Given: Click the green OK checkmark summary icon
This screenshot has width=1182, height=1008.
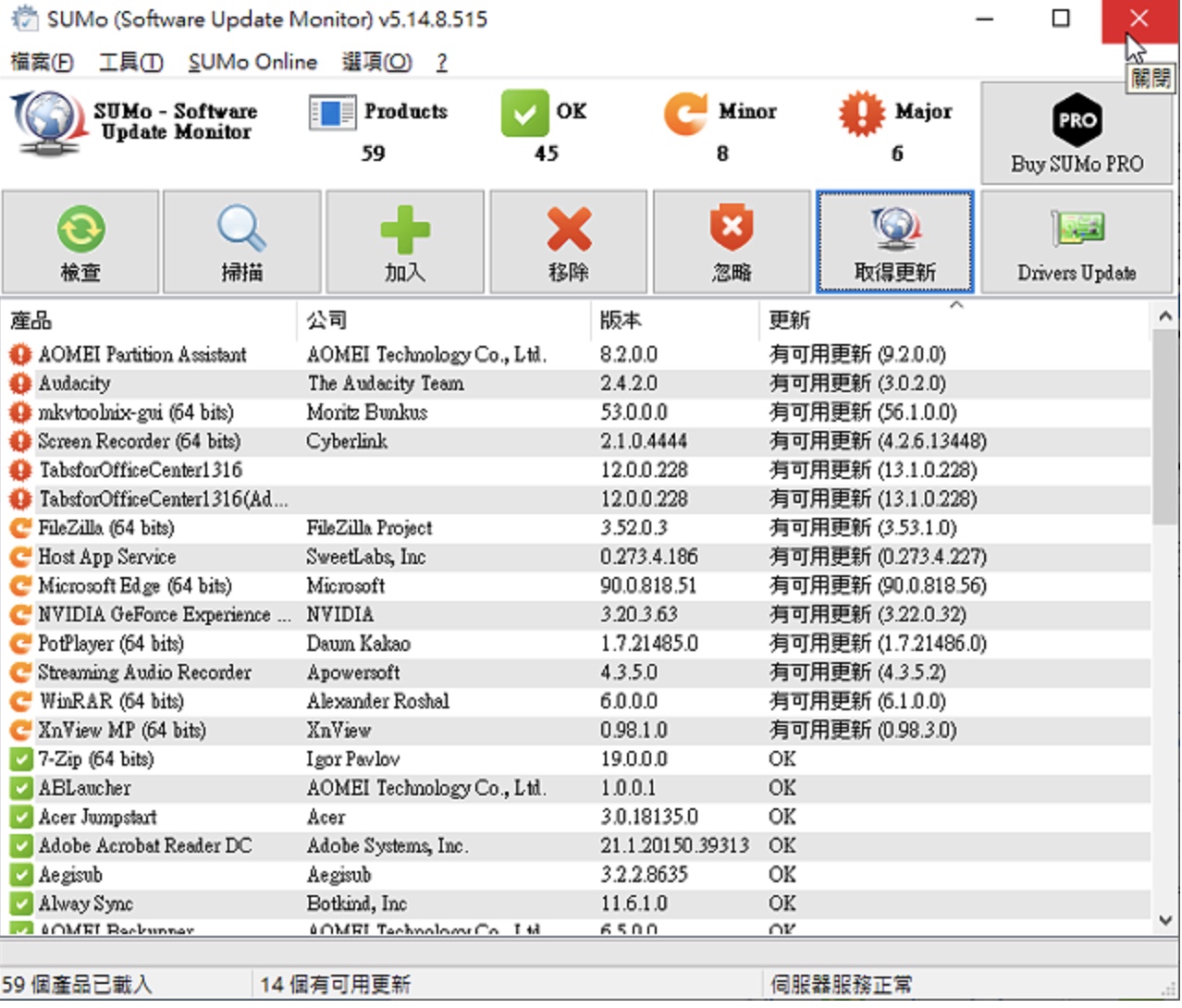Looking at the screenshot, I should point(524,113).
